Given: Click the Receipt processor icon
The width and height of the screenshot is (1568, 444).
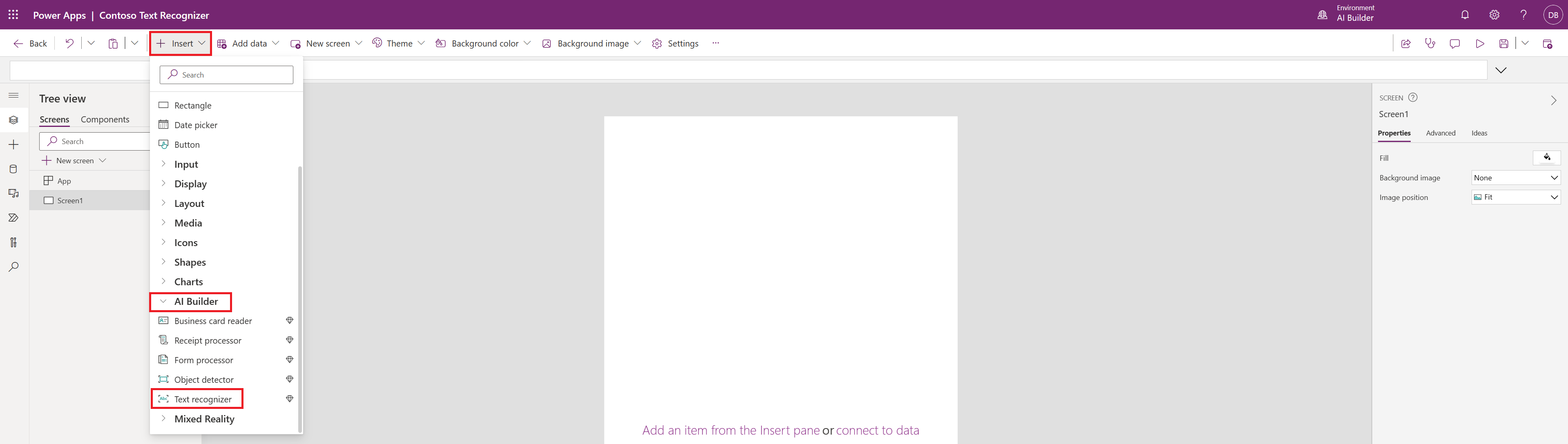Looking at the screenshot, I should pos(163,340).
